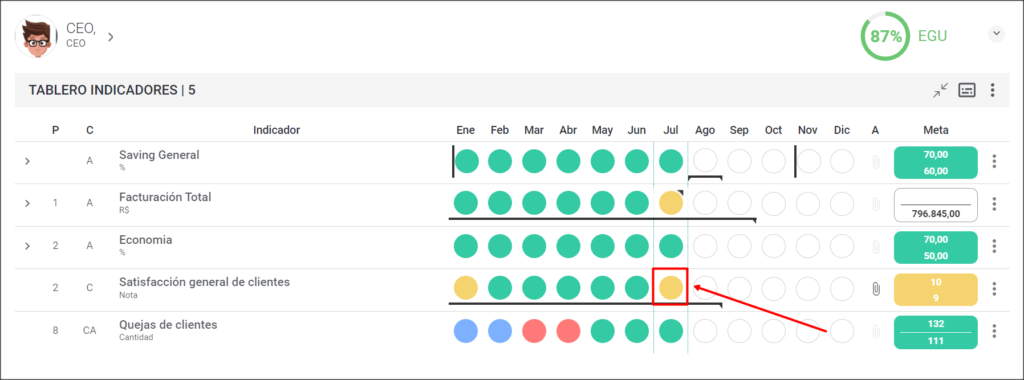The width and height of the screenshot is (1024, 380).
Task: Click Satisfacción meta 10 / 9 yellow box
Action: pyautogui.click(x=935, y=289)
